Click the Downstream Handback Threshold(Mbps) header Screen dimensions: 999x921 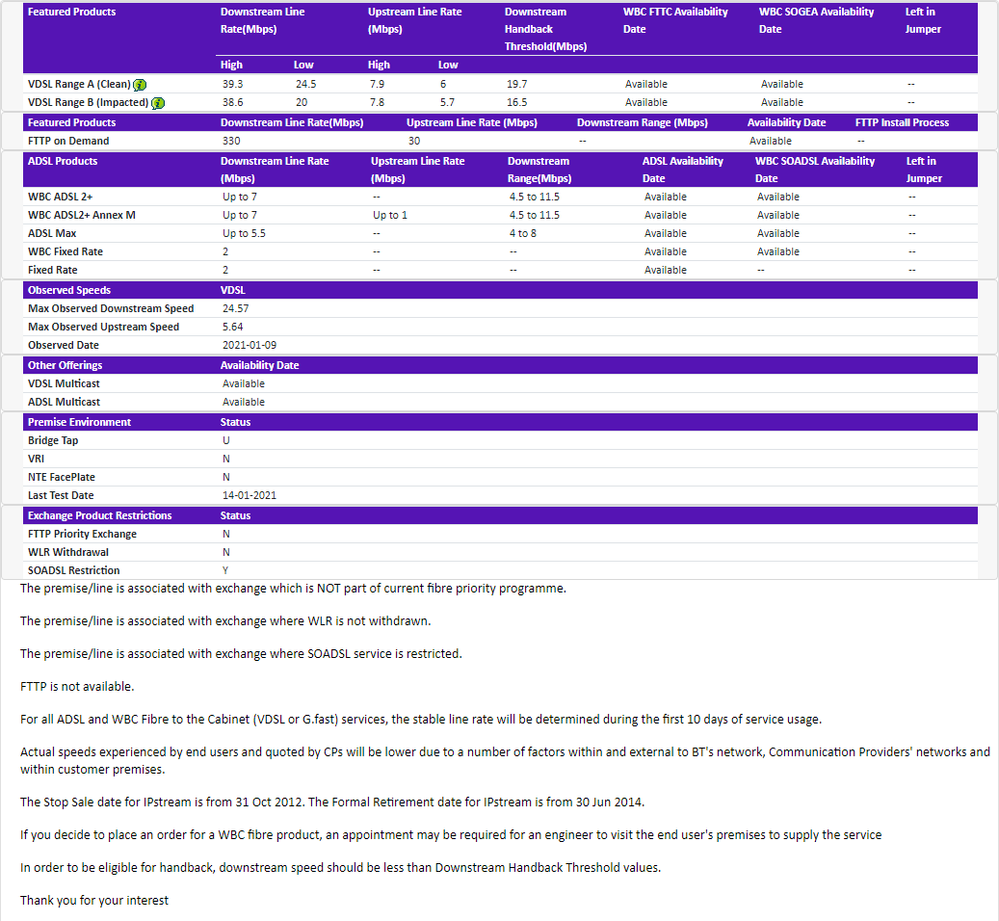(545, 29)
